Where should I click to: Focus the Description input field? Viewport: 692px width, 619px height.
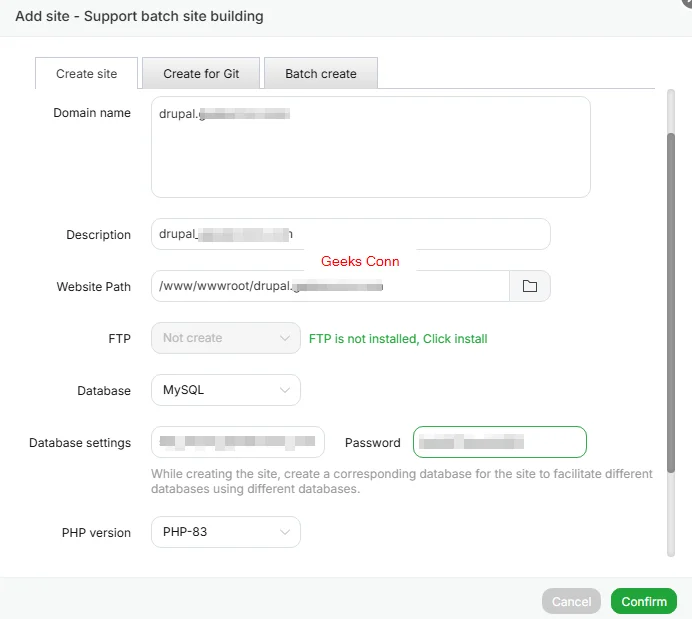point(351,234)
